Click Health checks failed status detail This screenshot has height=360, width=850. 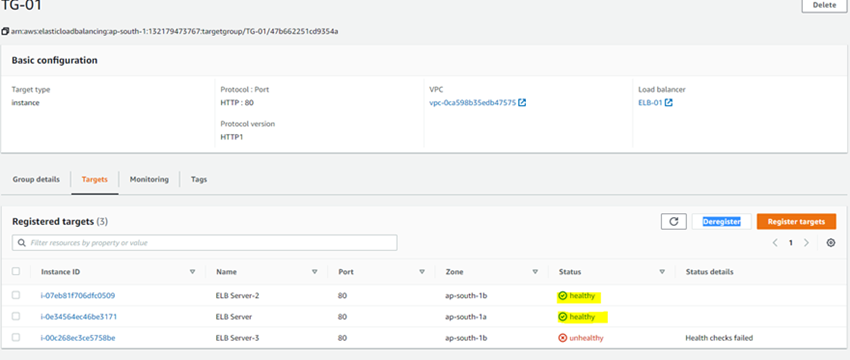pyautogui.click(x=719, y=338)
